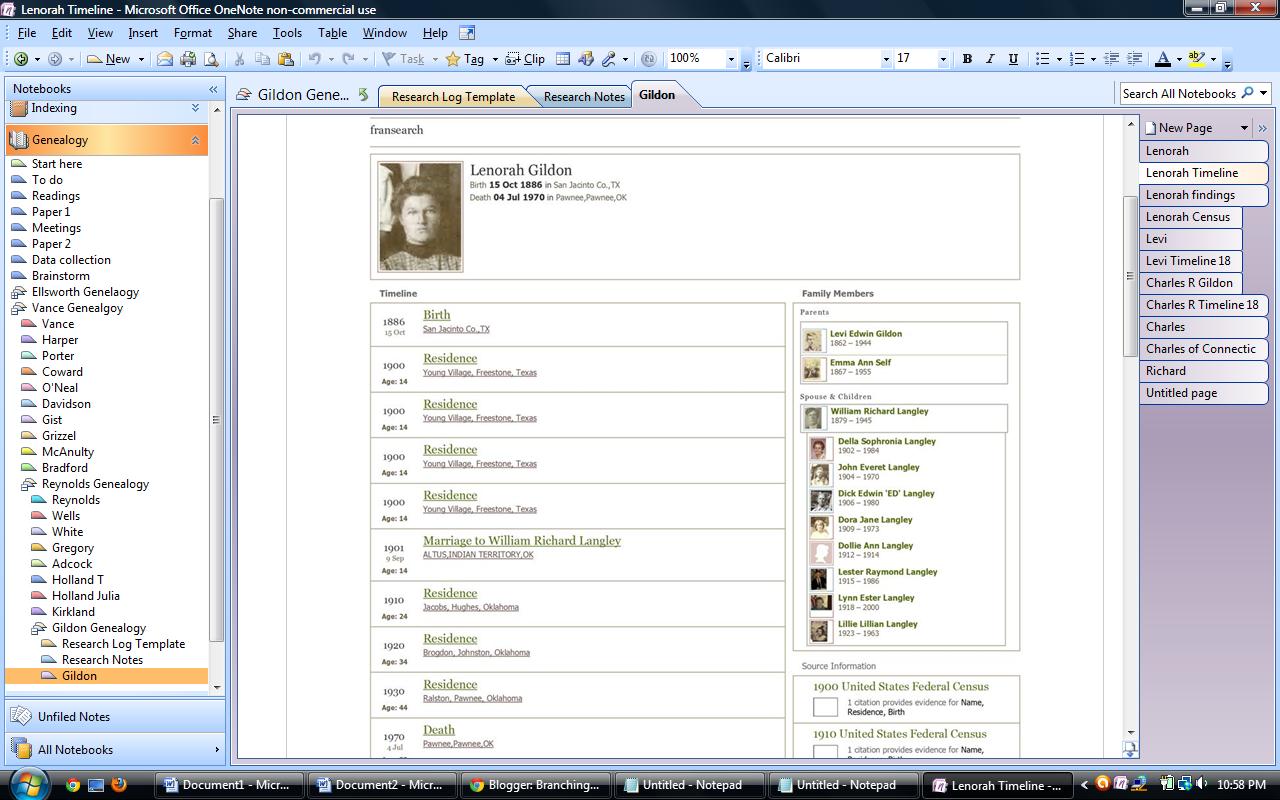Image resolution: width=1280 pixels, height=800 pixels.
Task: Expand the All Notebooks arrow
Action: 217,750
